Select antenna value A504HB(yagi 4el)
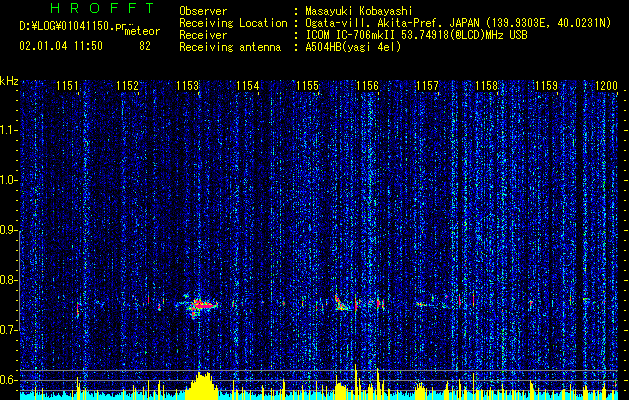This screenshot has height=400, width=629. pyautogui.click(x=353, y=47)
